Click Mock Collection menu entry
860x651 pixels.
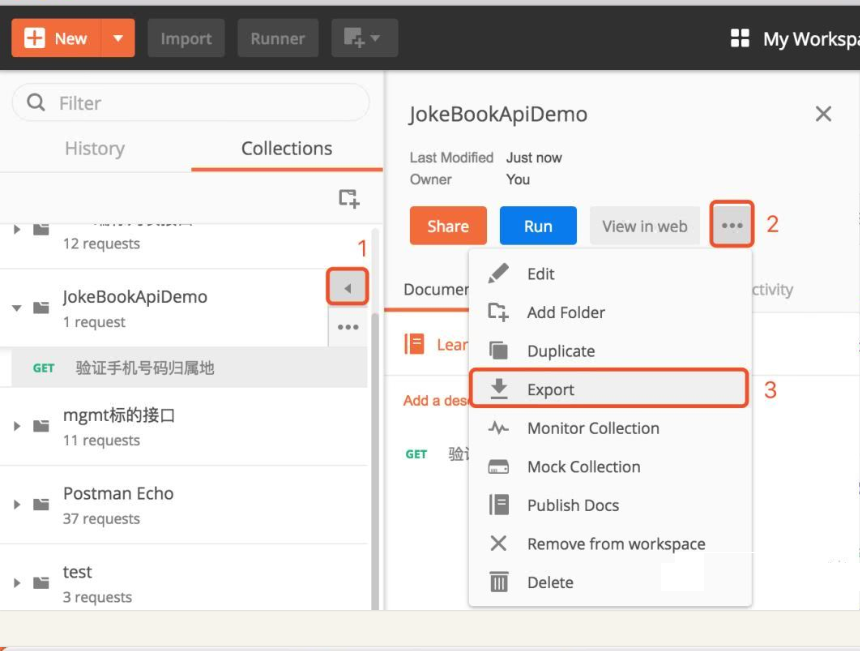[x=583, y=467]
